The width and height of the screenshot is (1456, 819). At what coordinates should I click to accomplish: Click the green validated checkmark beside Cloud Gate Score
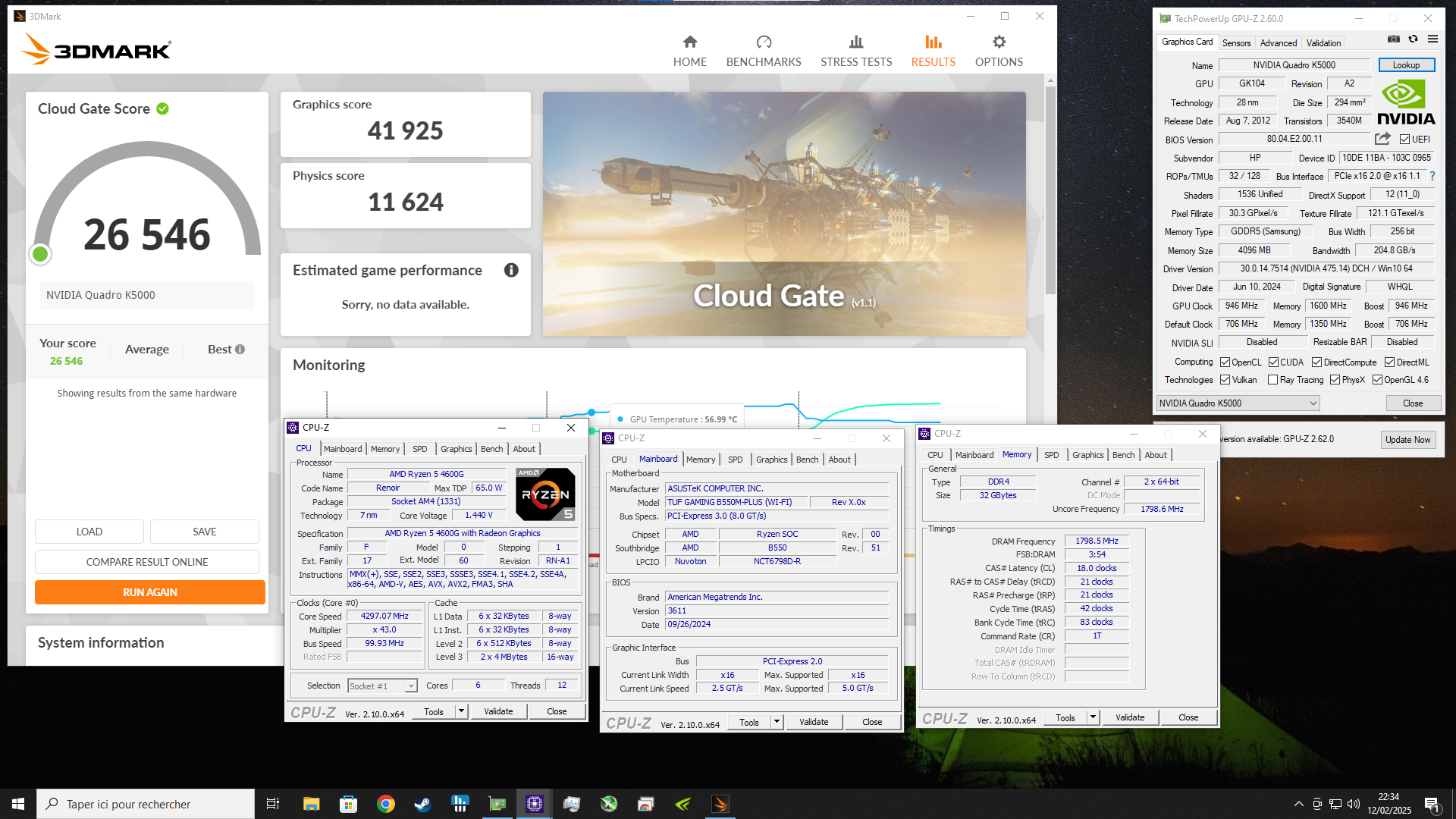[x=162, y=108]
